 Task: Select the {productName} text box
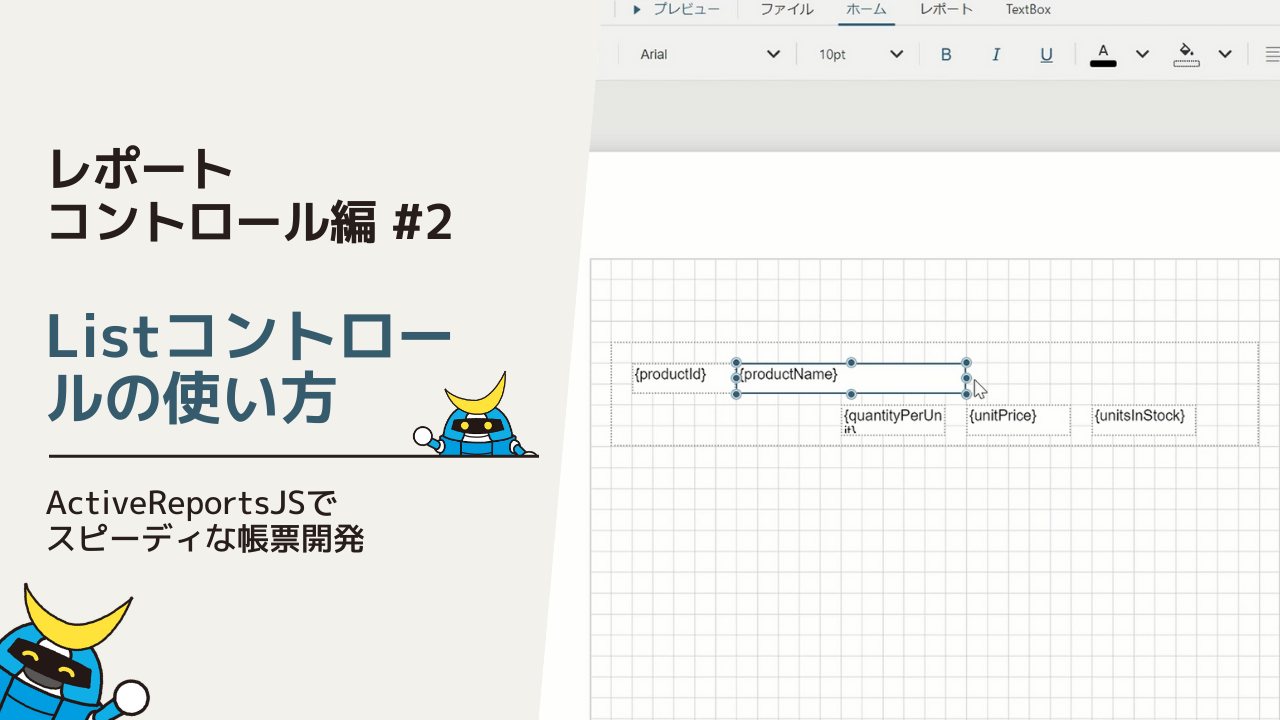(x=851, y=378)
